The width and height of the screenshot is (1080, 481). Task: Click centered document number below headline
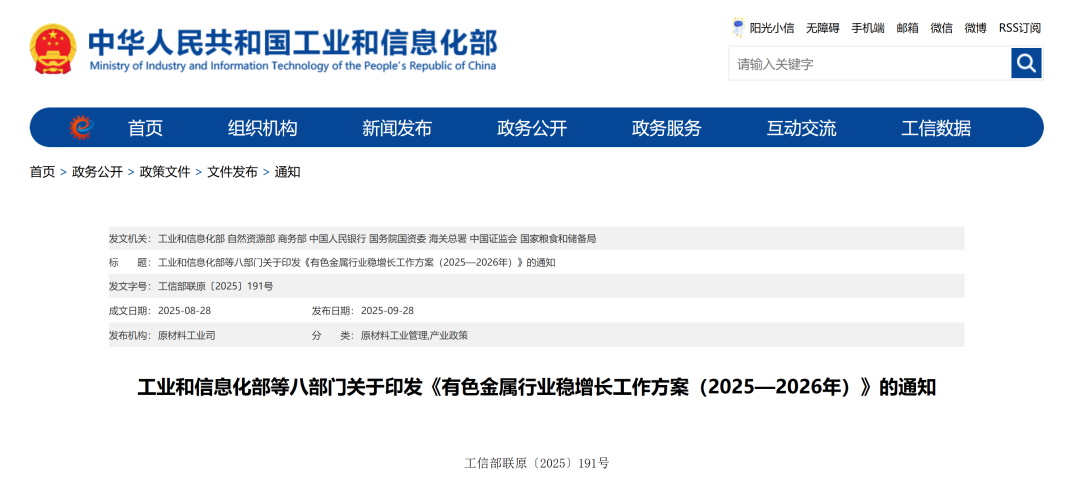click(537, 463)
